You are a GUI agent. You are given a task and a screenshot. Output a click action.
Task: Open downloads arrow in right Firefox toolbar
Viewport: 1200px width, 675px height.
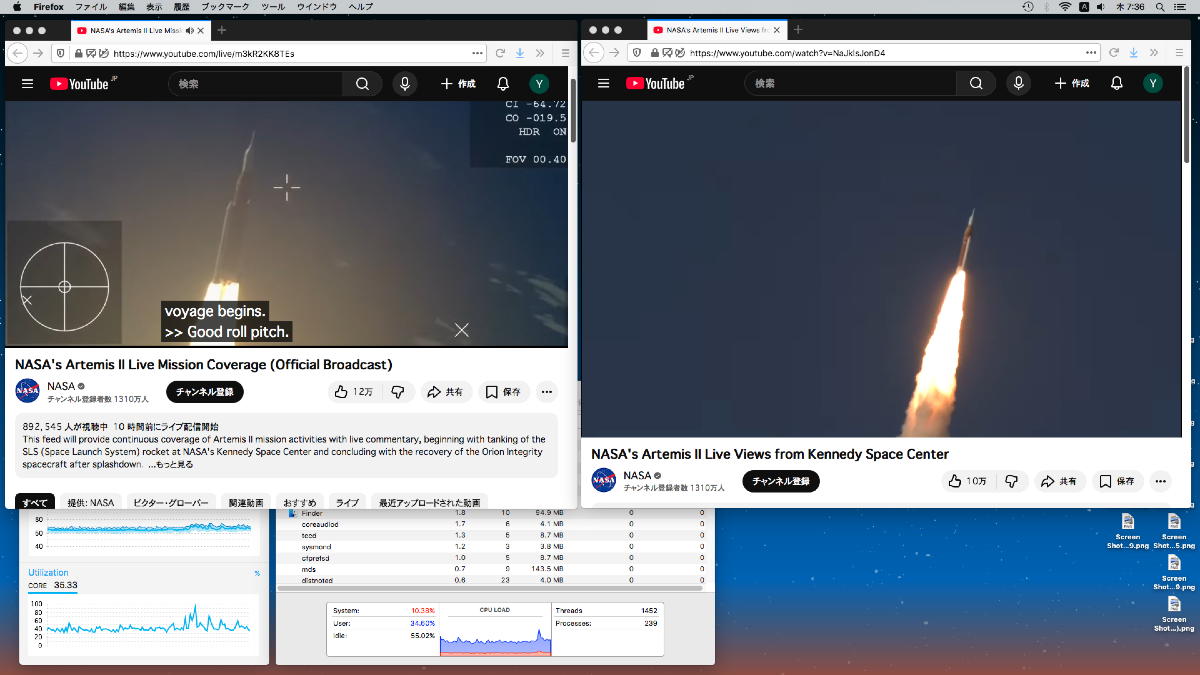point(1133,53)
